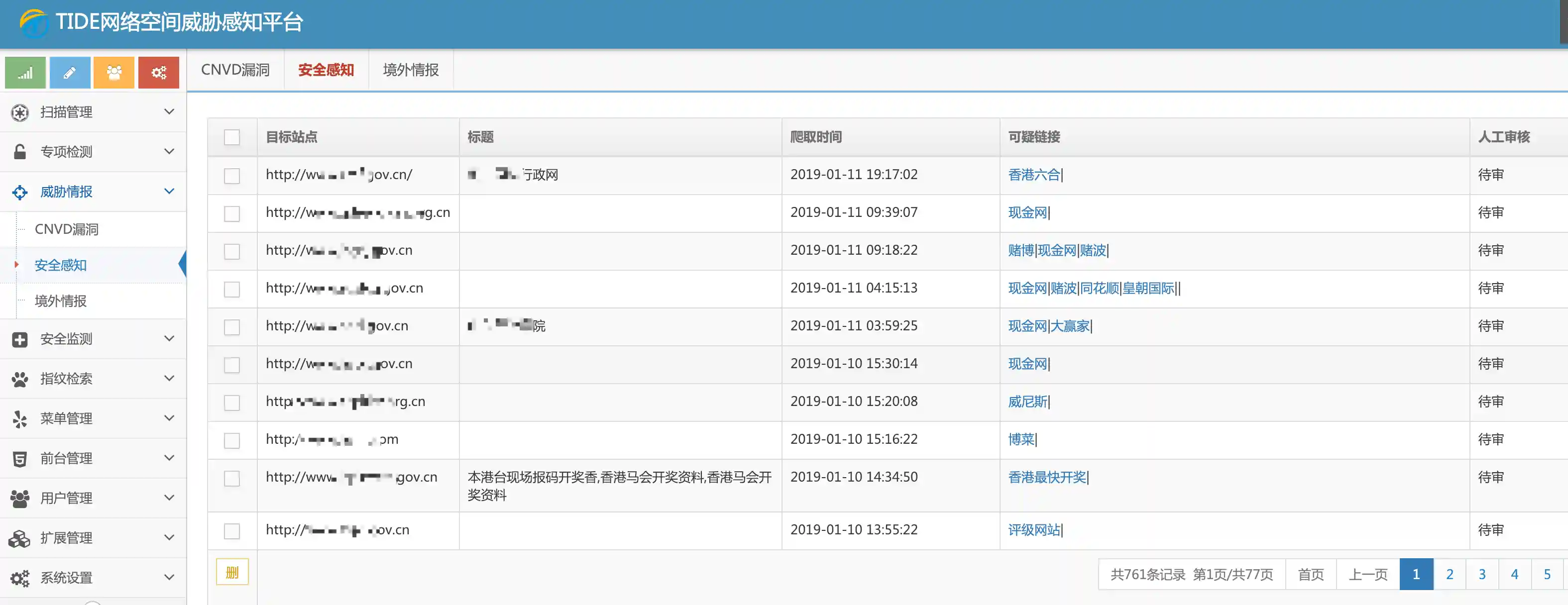Check the row with 香港最快开奖 link
Image resolution: width=1568 pixels, height=605 pixels.
pyautogui.click(x=232, y=479)
